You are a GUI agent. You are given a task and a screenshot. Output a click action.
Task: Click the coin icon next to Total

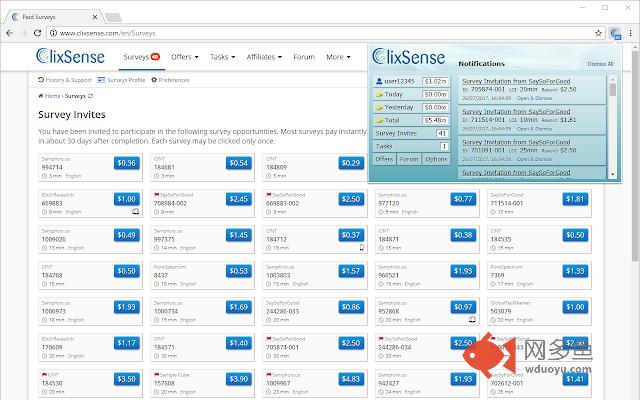point(379,120)
